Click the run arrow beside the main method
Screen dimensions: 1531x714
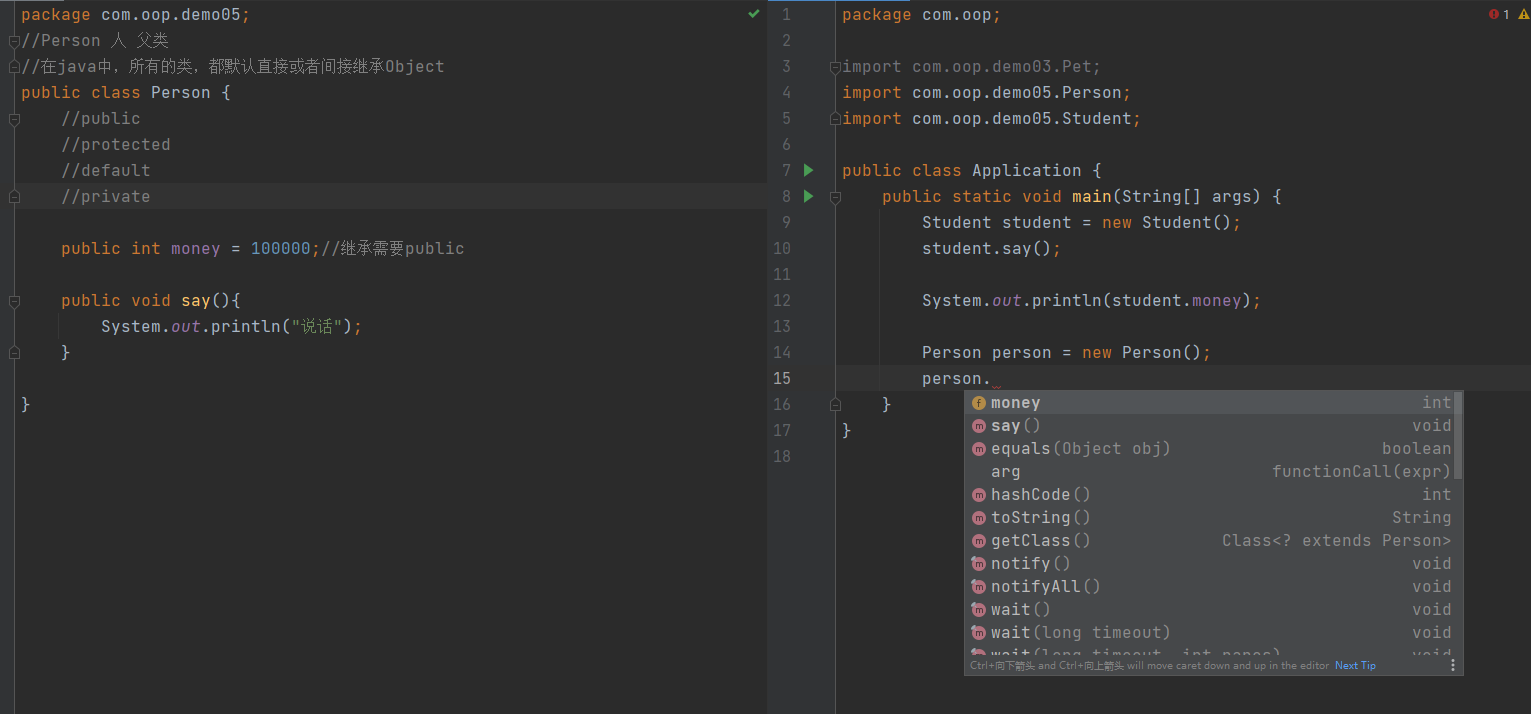coord(809,196)
